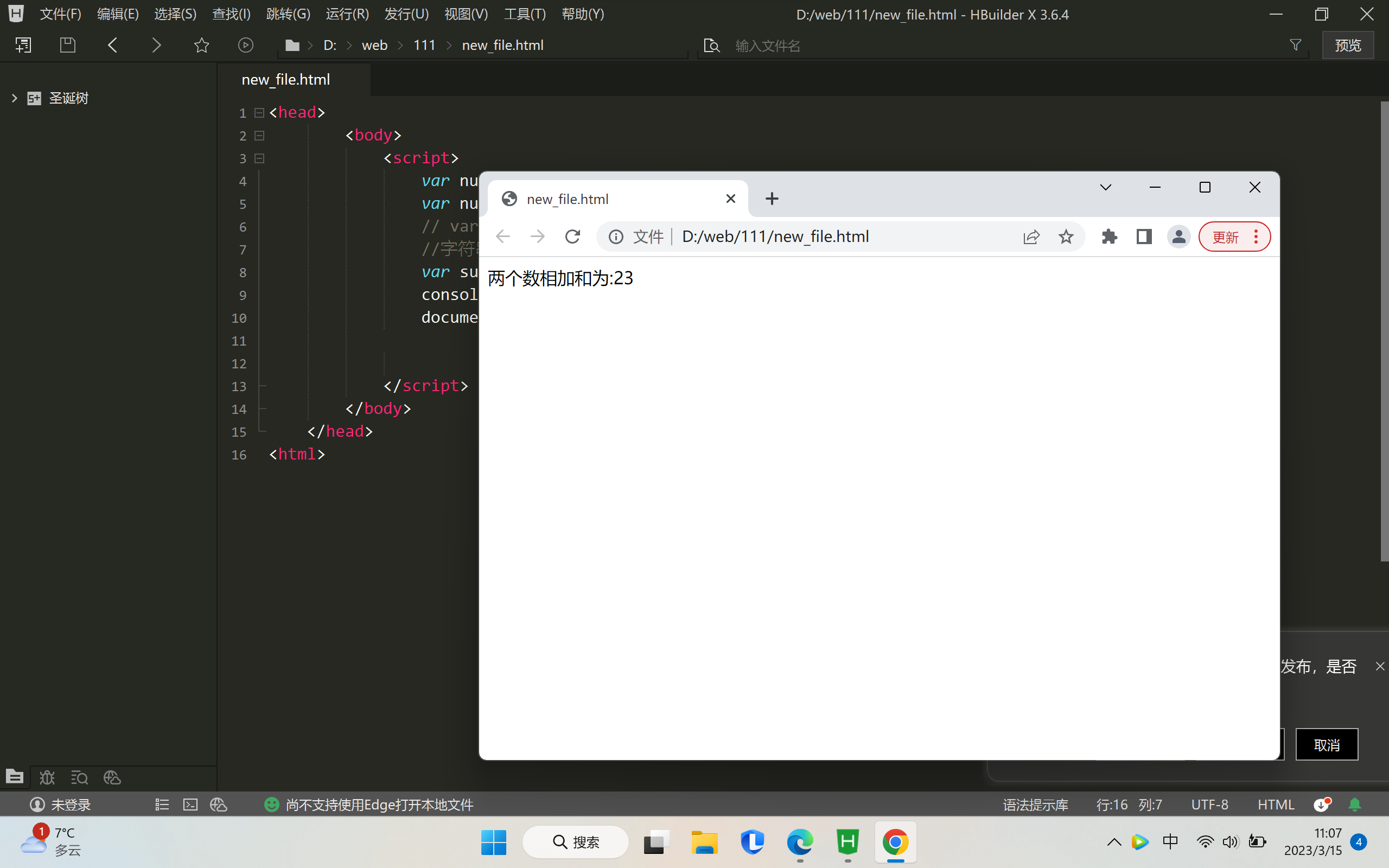Viewport: 1389px width, 868px height.
Task: Select the new_file.html editor tab
Action: tap(286, 80)
